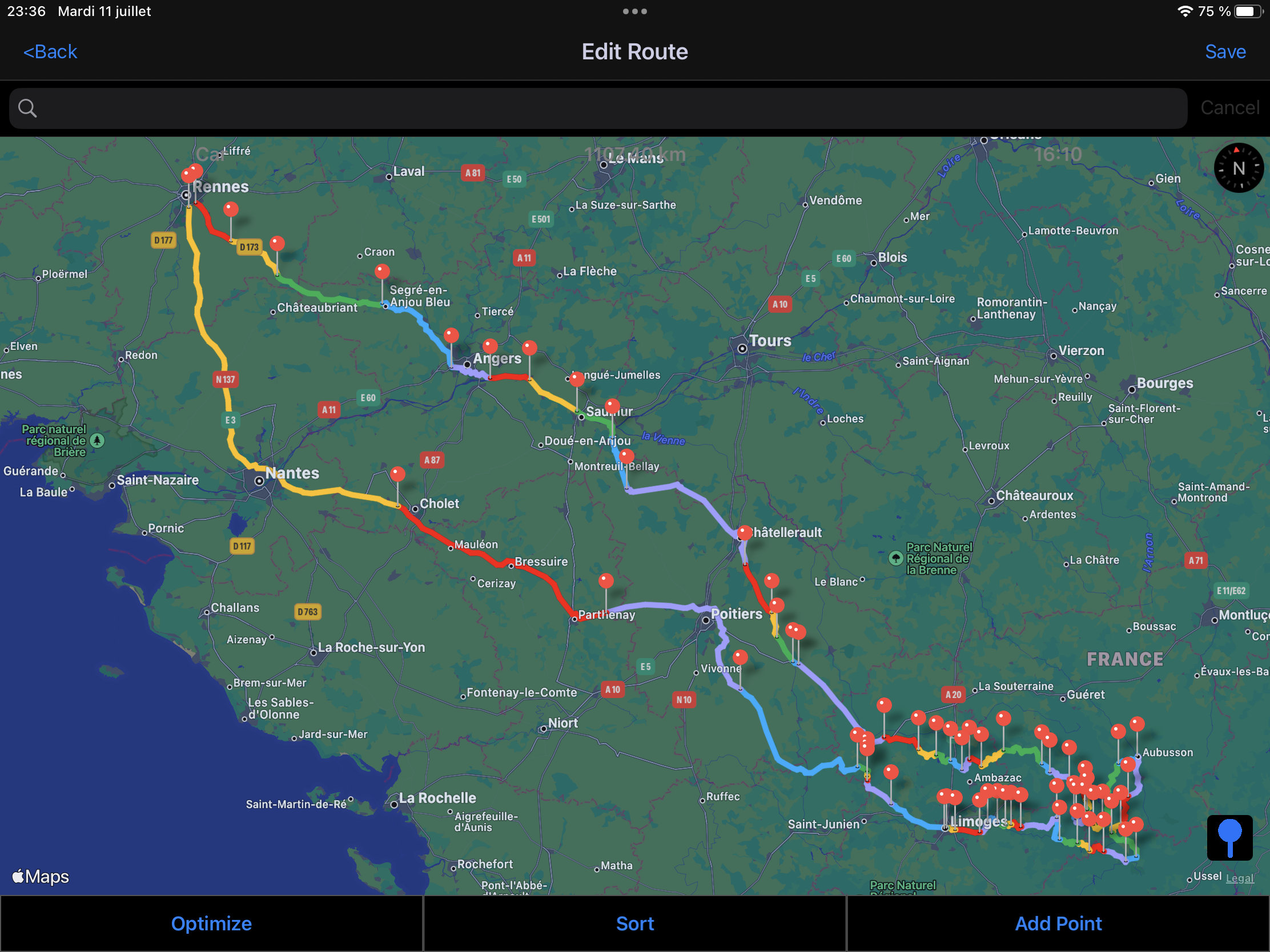Select the pin at Saumur
The image size is (1270, 952).
(x=613, y=406)
